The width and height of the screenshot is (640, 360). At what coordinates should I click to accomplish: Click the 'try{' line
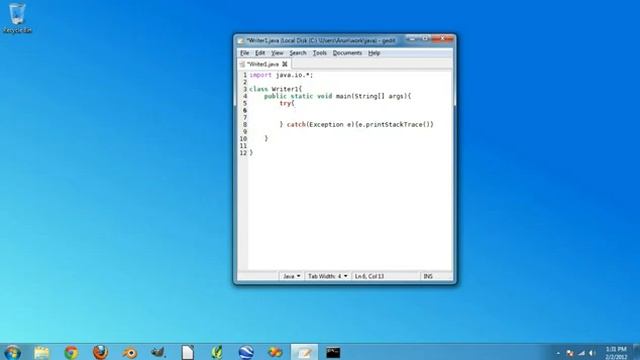[287, 103]
